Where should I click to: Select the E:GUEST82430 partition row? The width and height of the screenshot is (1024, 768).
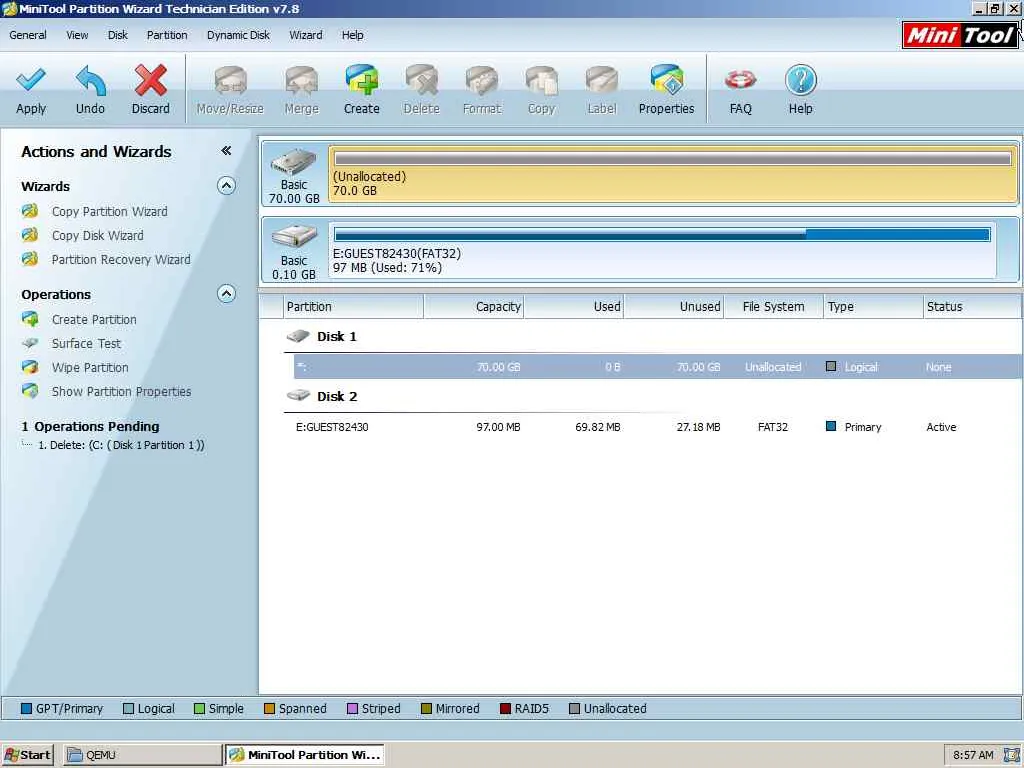click(x=658, y=426)
